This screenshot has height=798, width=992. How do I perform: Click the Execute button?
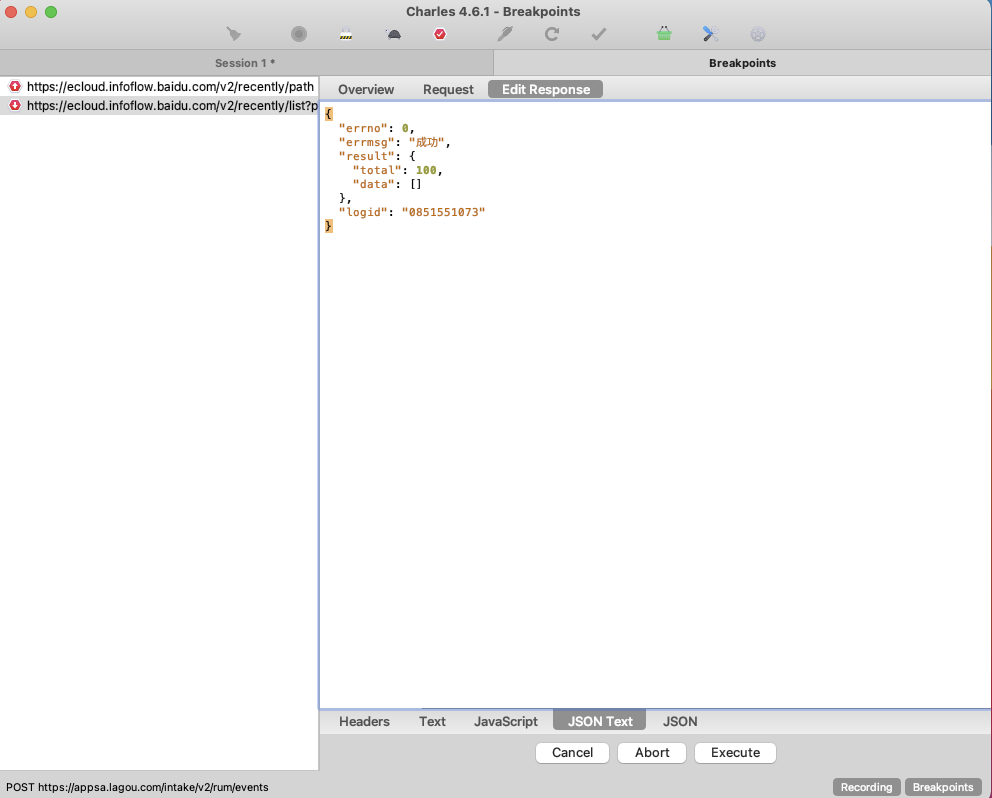tap(735, 752)
